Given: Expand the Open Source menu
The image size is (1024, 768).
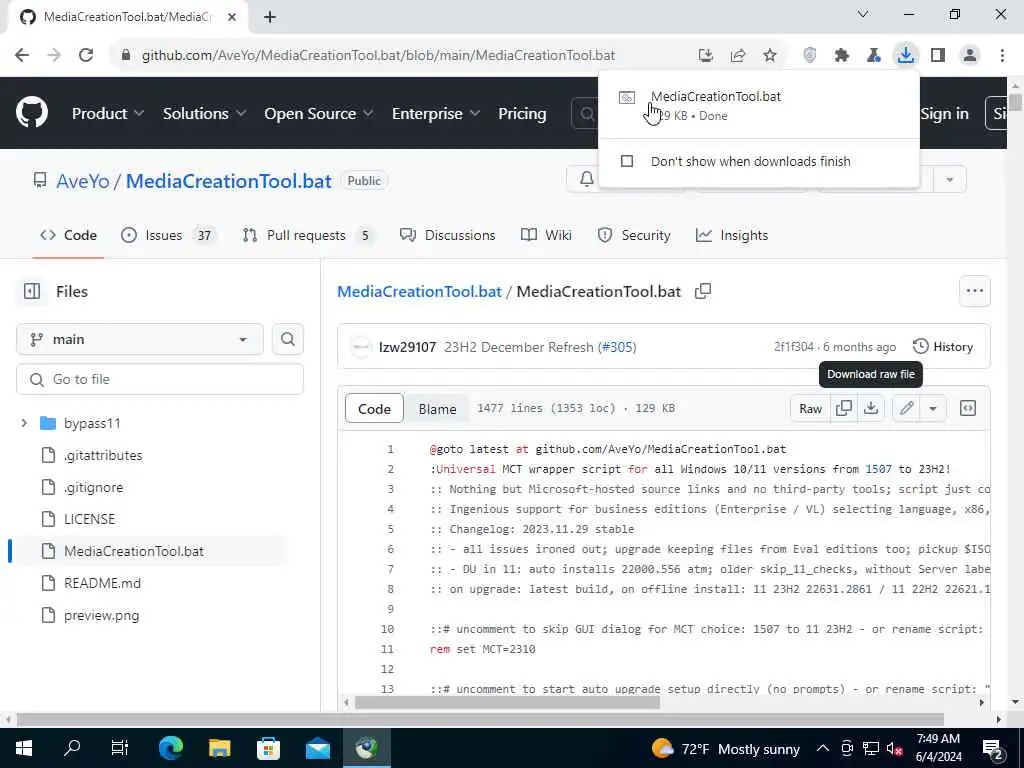Looking at the screenshot, I should [x=319, y=114].
